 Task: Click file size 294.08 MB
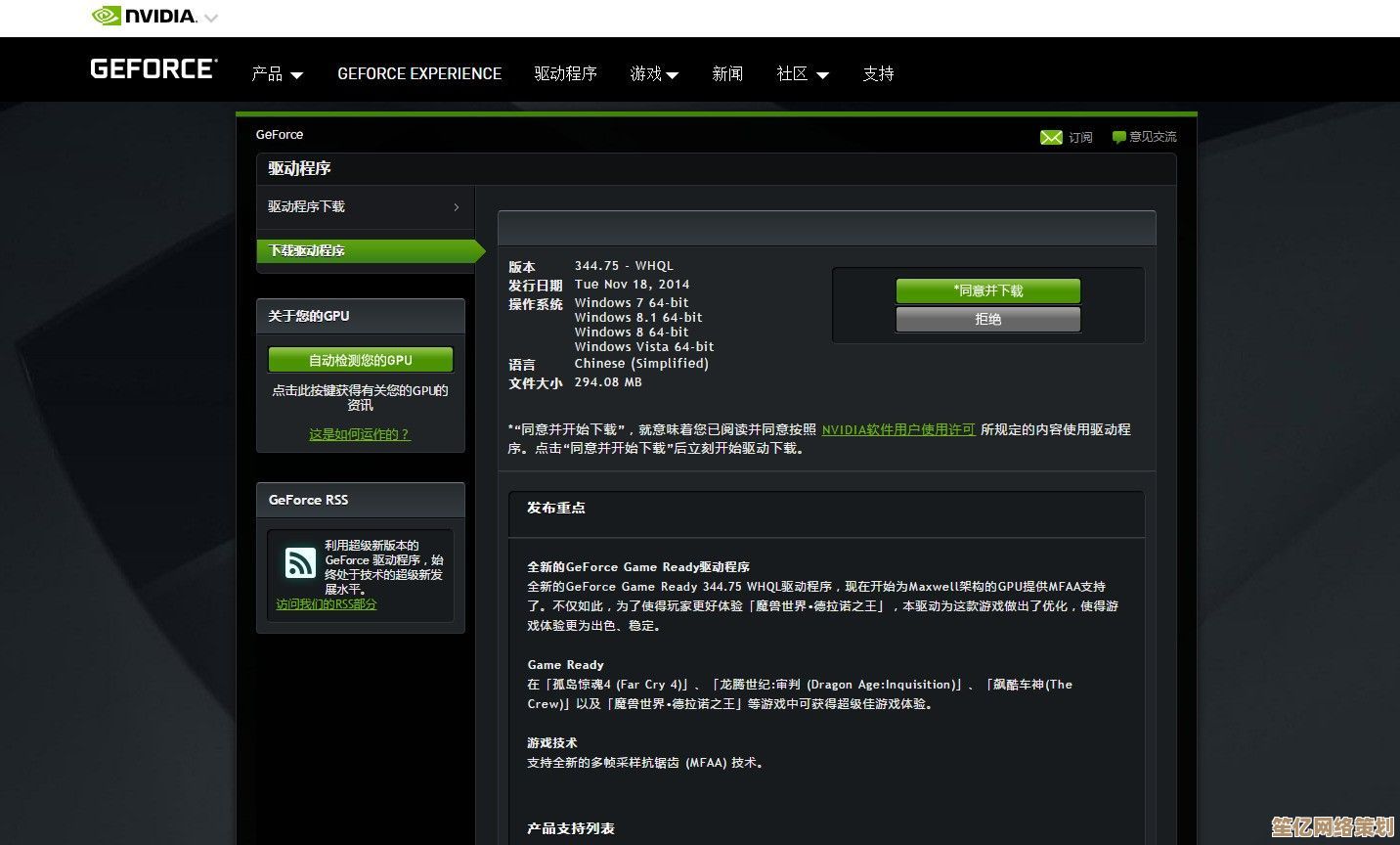[x=608, y=382]
